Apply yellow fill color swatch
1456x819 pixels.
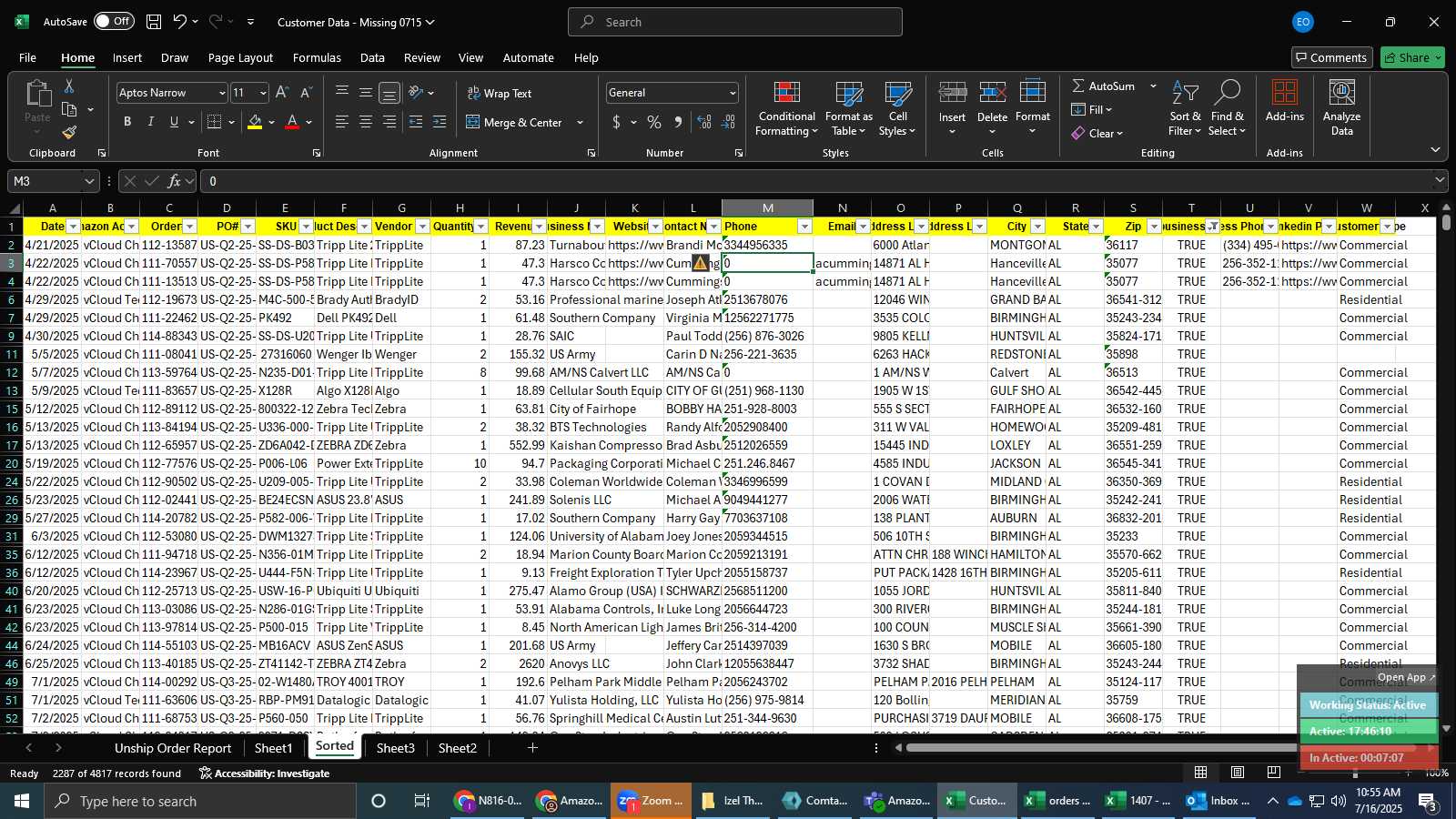(x=255, y=122)
